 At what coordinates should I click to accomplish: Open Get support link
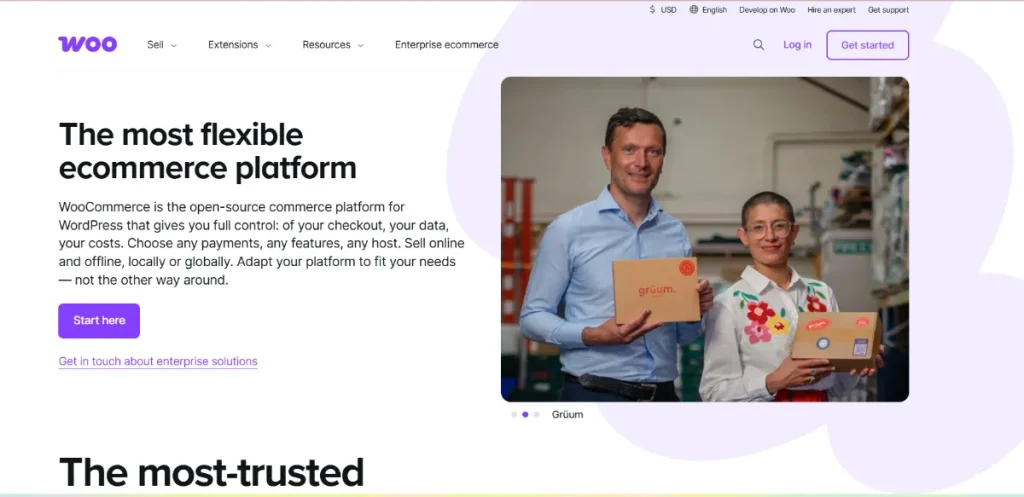[888, 10]
